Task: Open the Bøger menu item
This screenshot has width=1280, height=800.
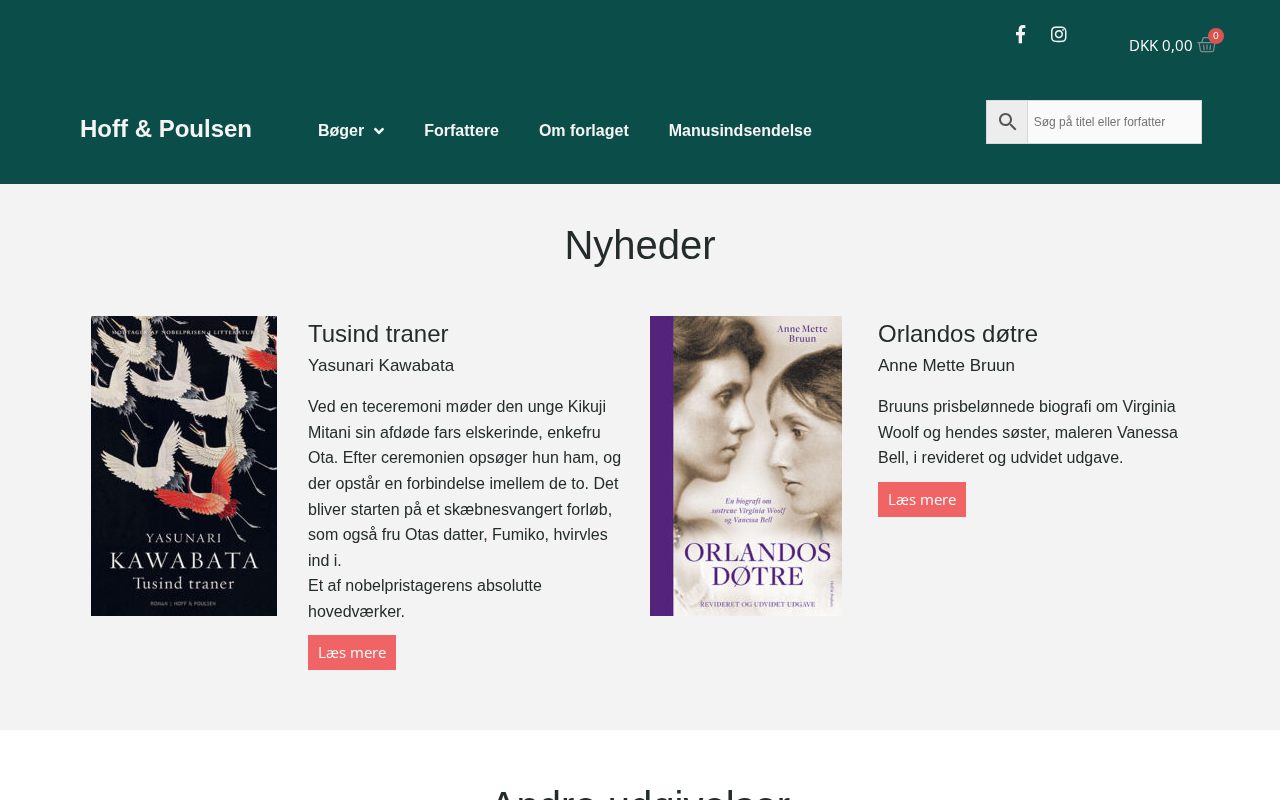Action: click(x=341, y=131)
